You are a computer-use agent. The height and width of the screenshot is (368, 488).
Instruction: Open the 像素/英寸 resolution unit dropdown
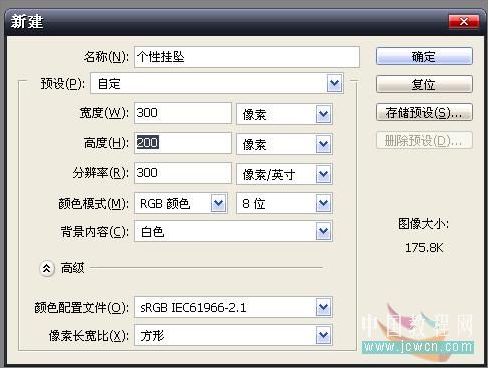point(284,174)
